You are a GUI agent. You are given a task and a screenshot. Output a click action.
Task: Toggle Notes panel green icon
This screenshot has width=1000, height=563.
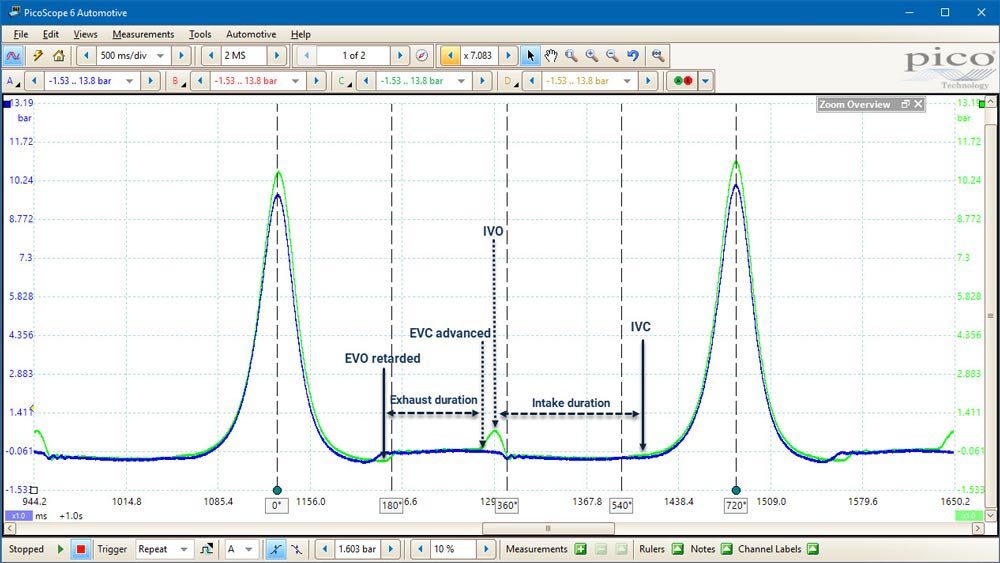pos(726,549)
